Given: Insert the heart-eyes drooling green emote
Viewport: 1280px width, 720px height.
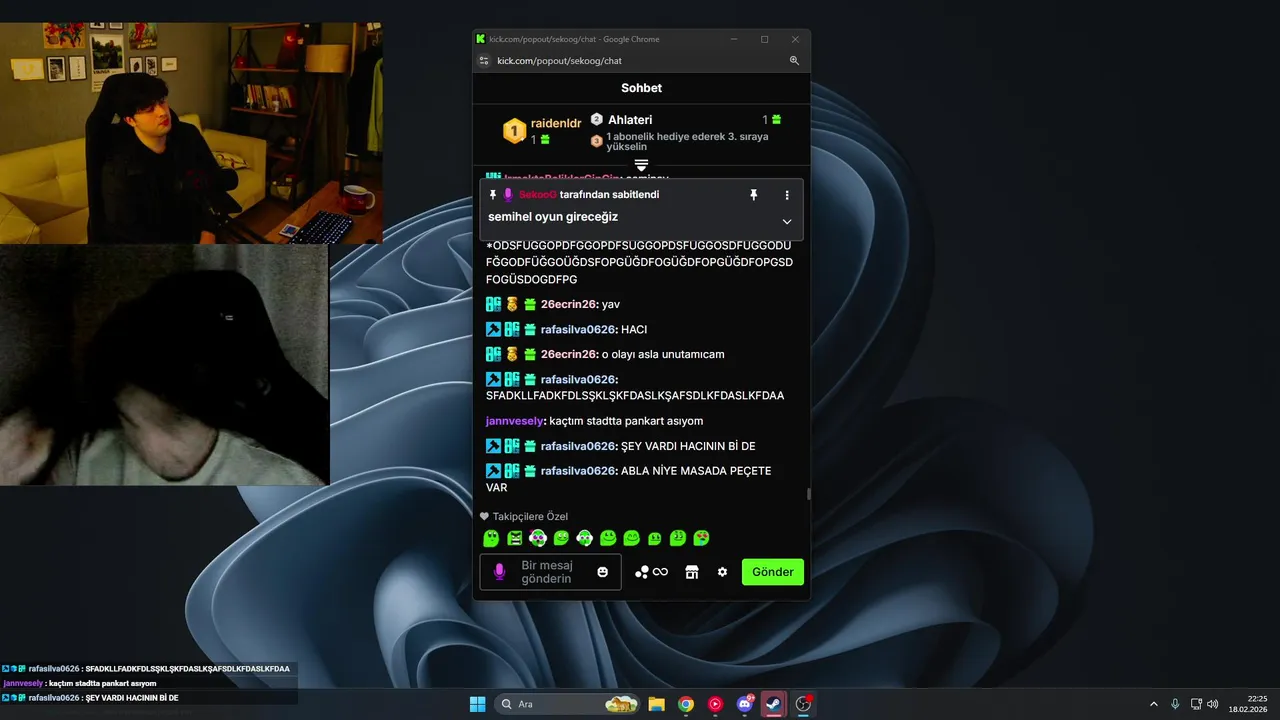Looking at the screenshot, I should tap(701, 538).
